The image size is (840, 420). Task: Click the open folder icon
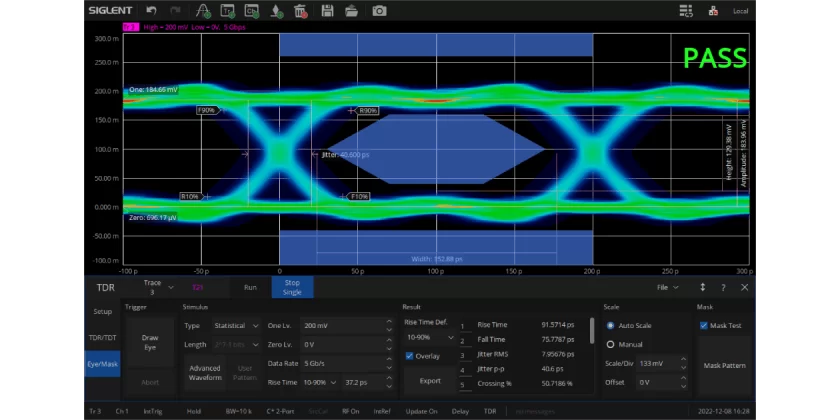(352, 11)
